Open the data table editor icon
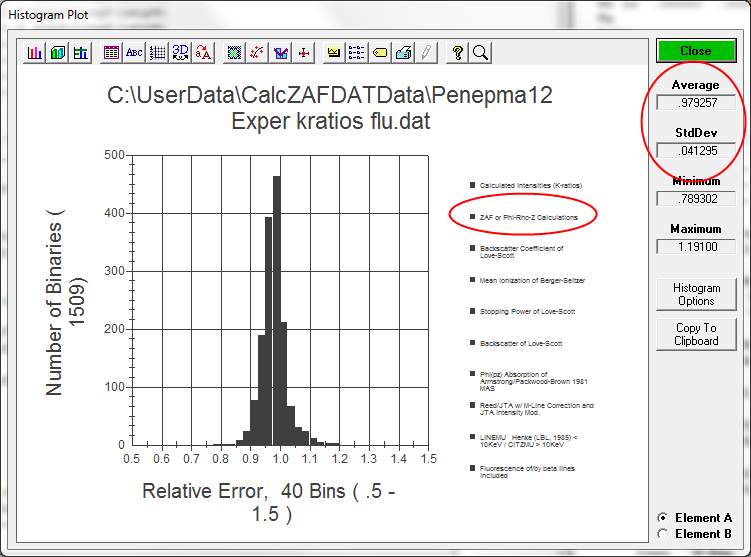 coord(111,53)
